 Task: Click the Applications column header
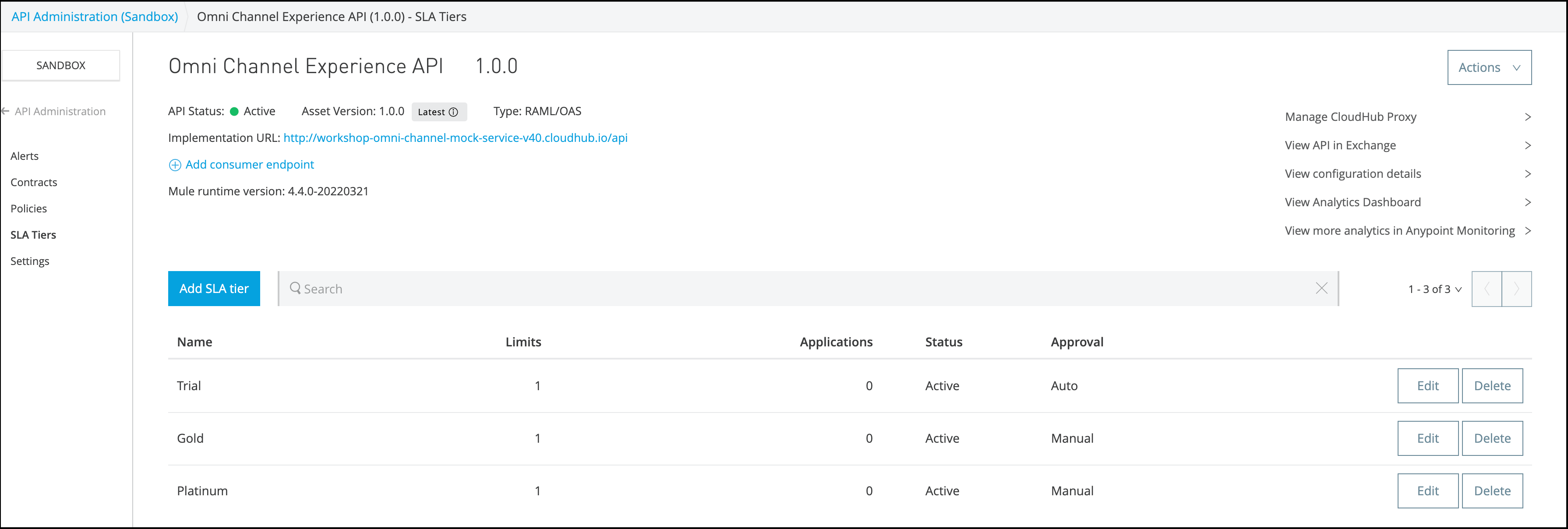coord(836,342)
